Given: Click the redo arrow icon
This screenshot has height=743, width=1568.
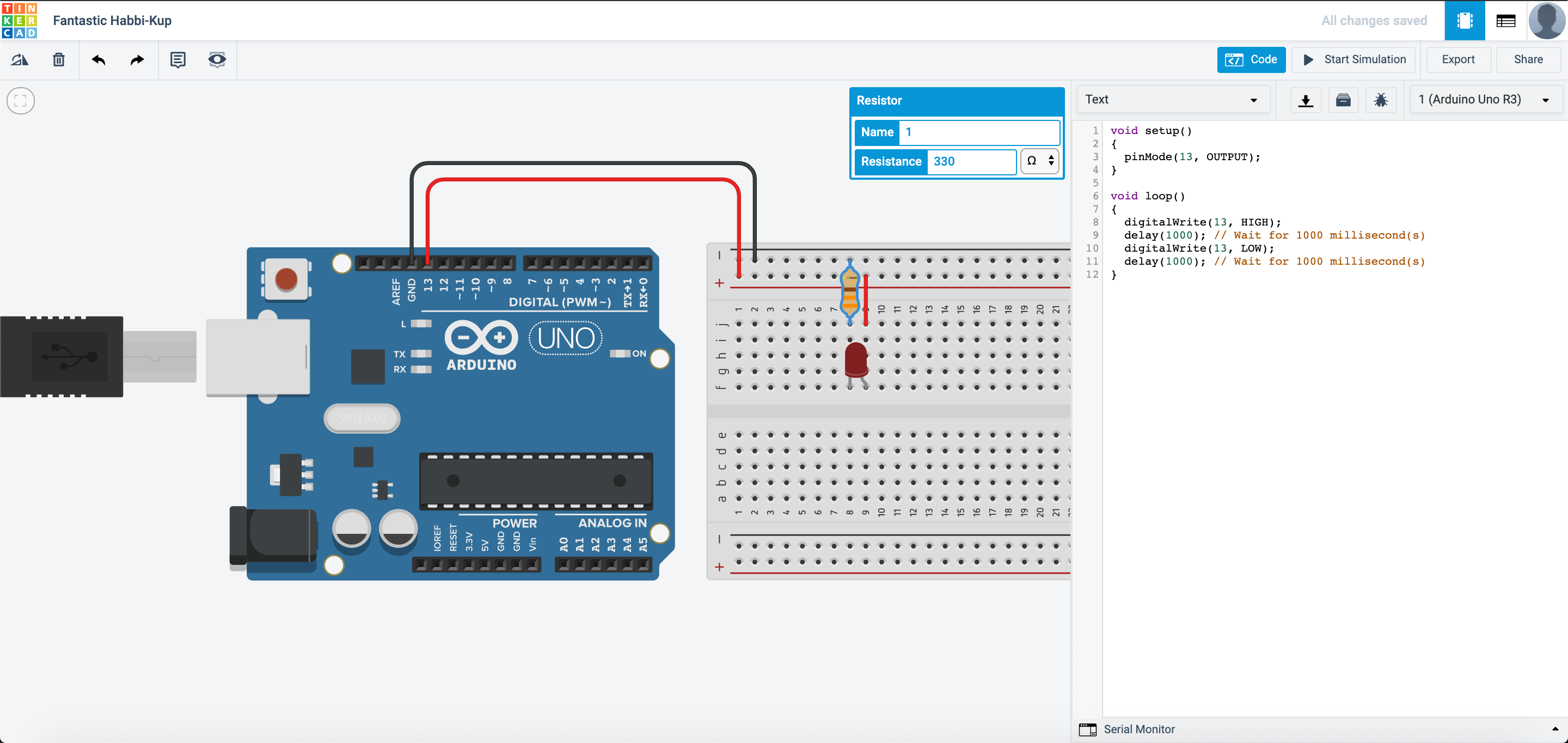Looking at the screenshot, I should coord(137,60).
